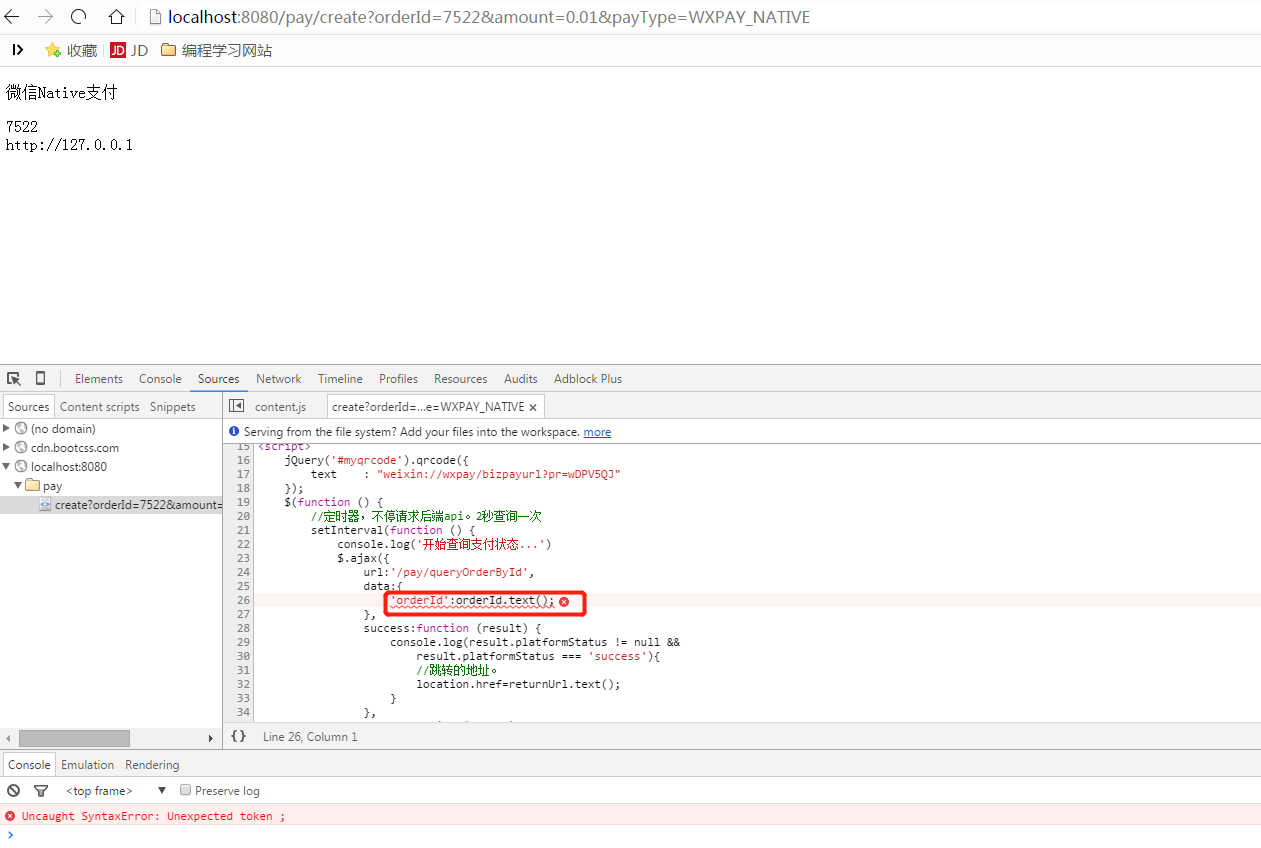The width and height of the screenshot is (1261, 848).
Task: Open the 编程学习网站 bookmark folder
Action: [216, 50]
